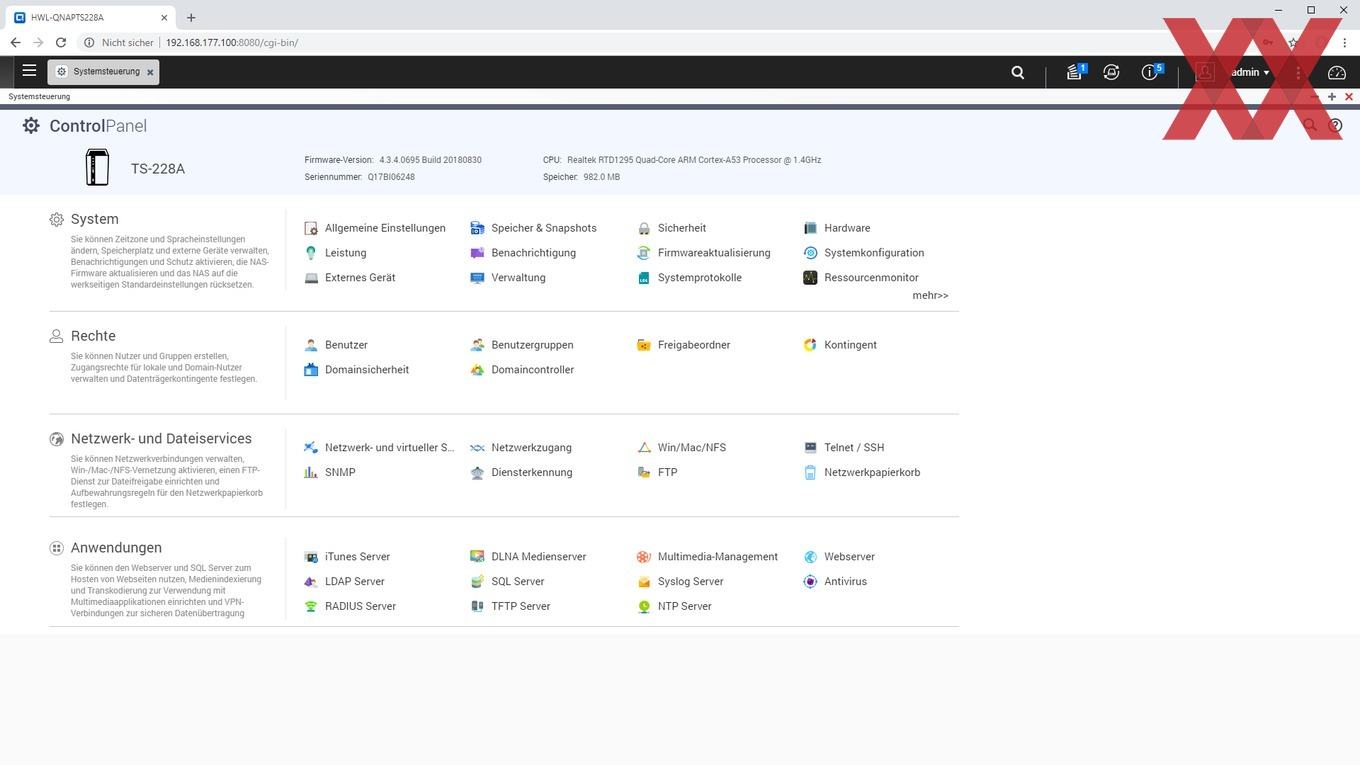1360x765 pixels.
Task: Open Antivirus settings icon
Action: tap(810, 582)
